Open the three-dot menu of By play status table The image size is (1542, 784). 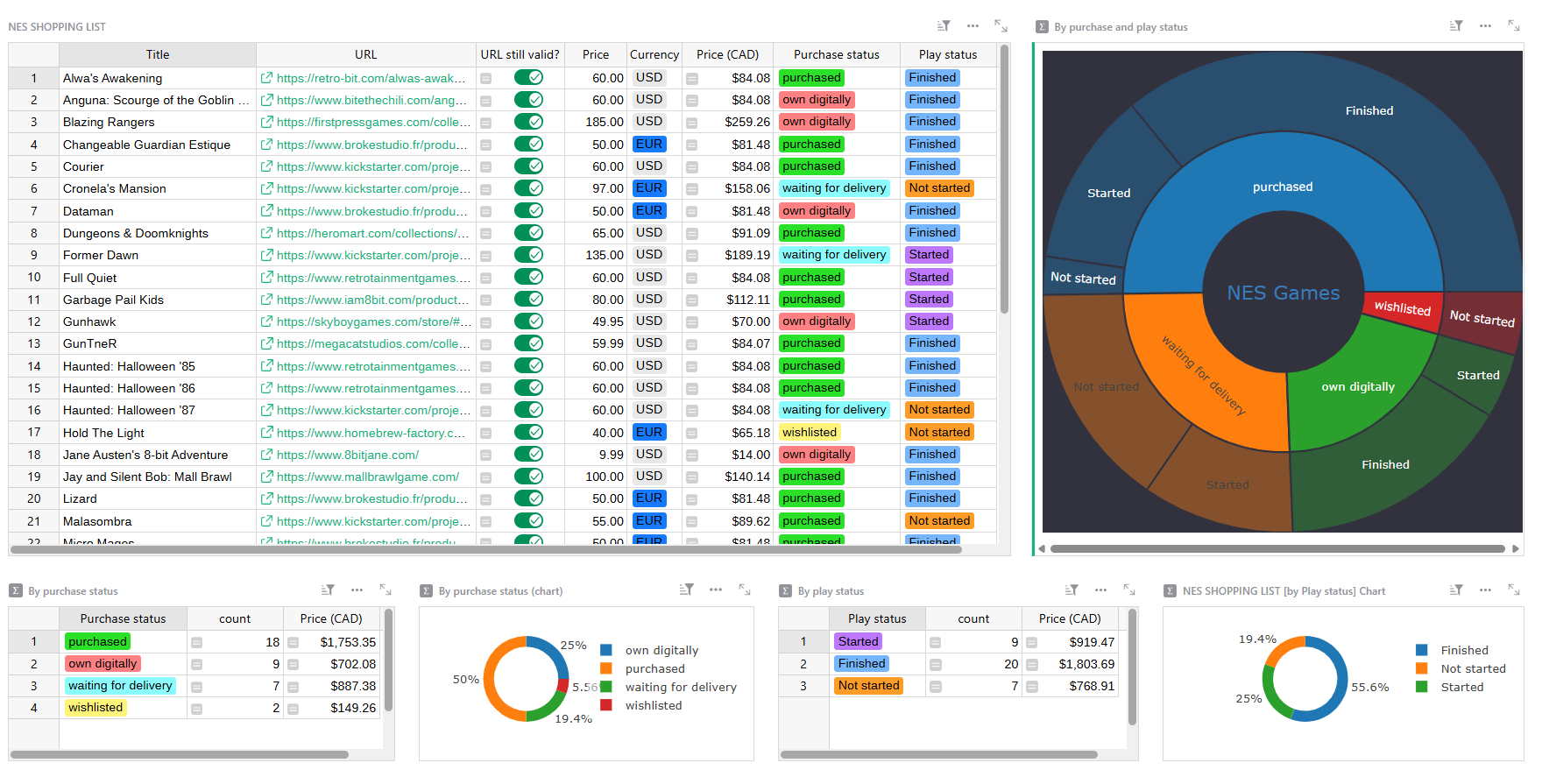click(1100, 590)
